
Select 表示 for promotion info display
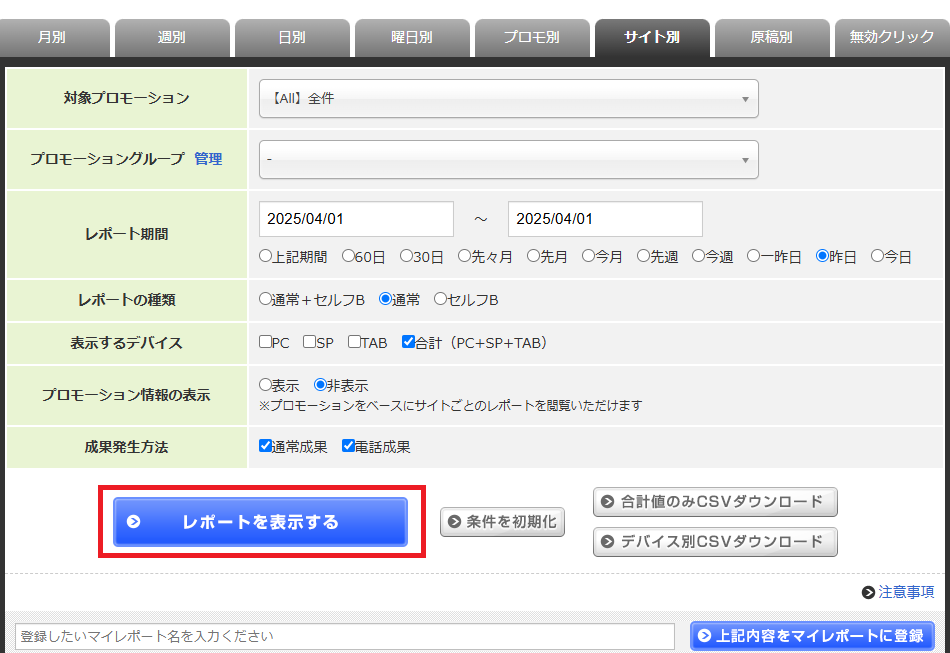point(266,384)
